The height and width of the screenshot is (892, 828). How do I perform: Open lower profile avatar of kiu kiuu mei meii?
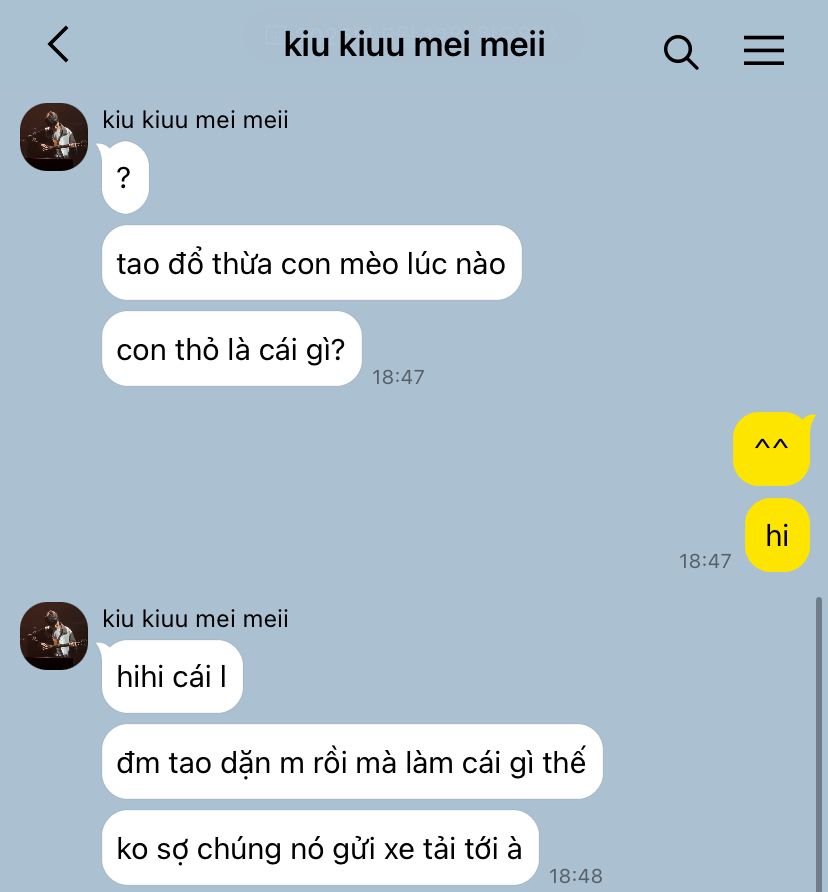point(54,636)
